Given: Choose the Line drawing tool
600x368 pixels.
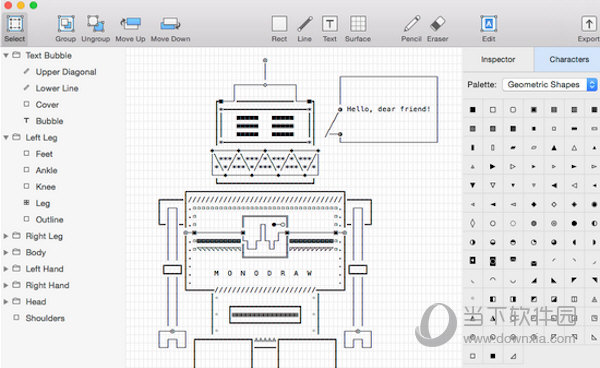Looking at the screenshot, I should pos(305,28).
